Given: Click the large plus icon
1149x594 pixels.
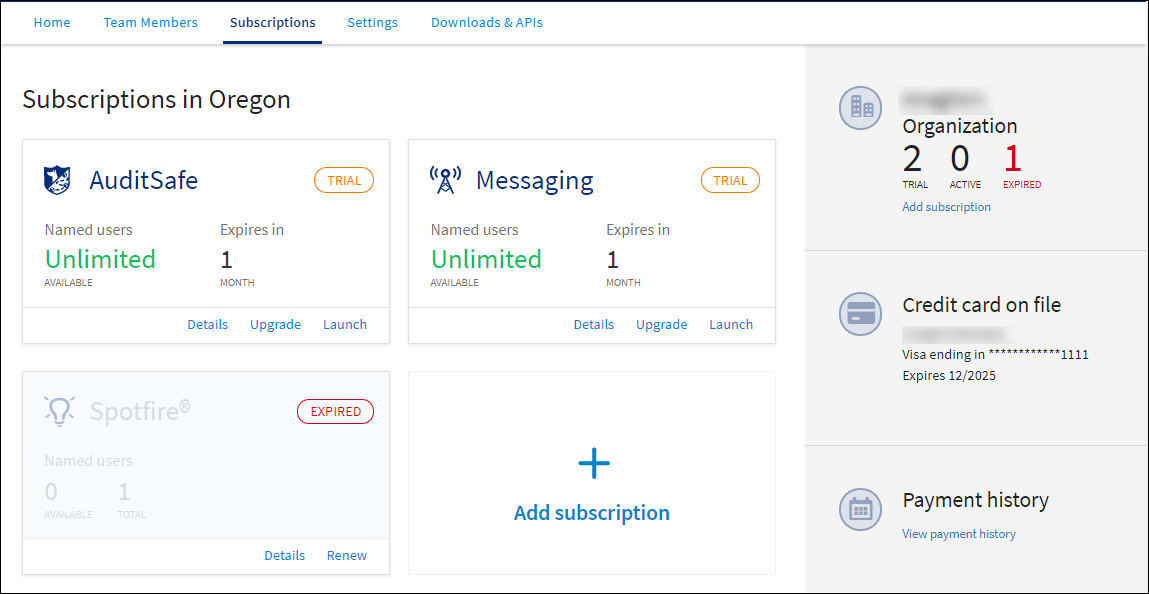Looking at the screenshot, I should 593,463.
